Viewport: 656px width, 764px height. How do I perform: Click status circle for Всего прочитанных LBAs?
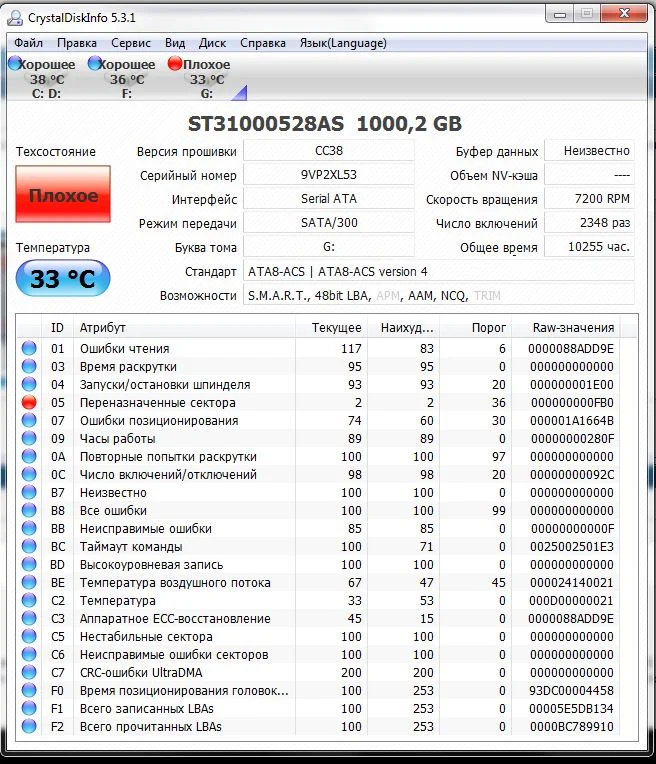point(29,726)
